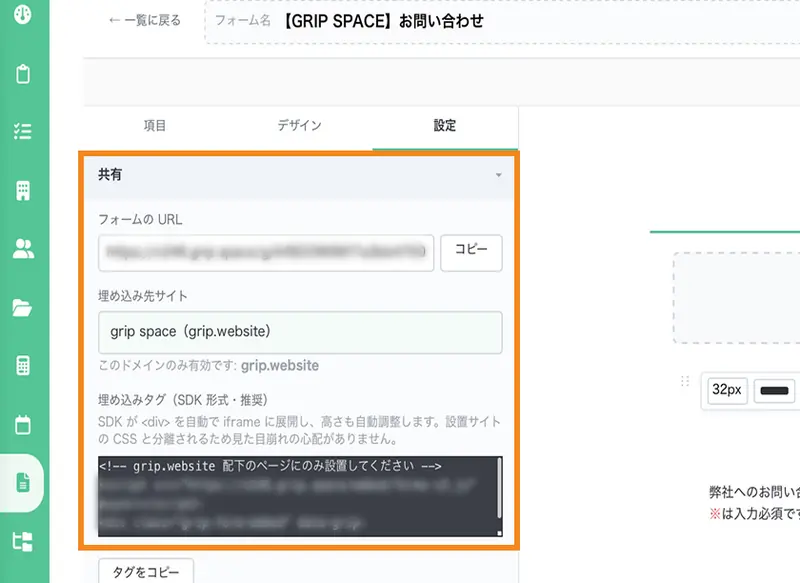Open the sitemap tree icon in sidebar

(23, 541)
